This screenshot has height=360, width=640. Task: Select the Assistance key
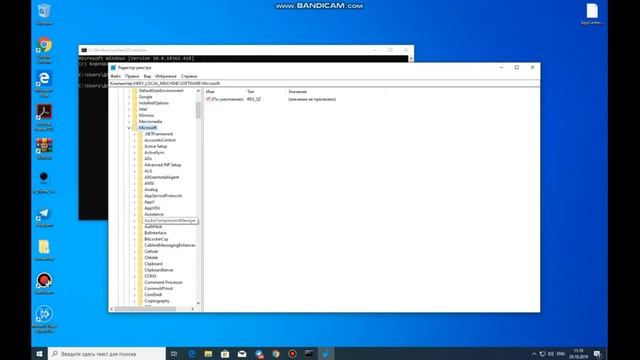[x=153, y=214]
